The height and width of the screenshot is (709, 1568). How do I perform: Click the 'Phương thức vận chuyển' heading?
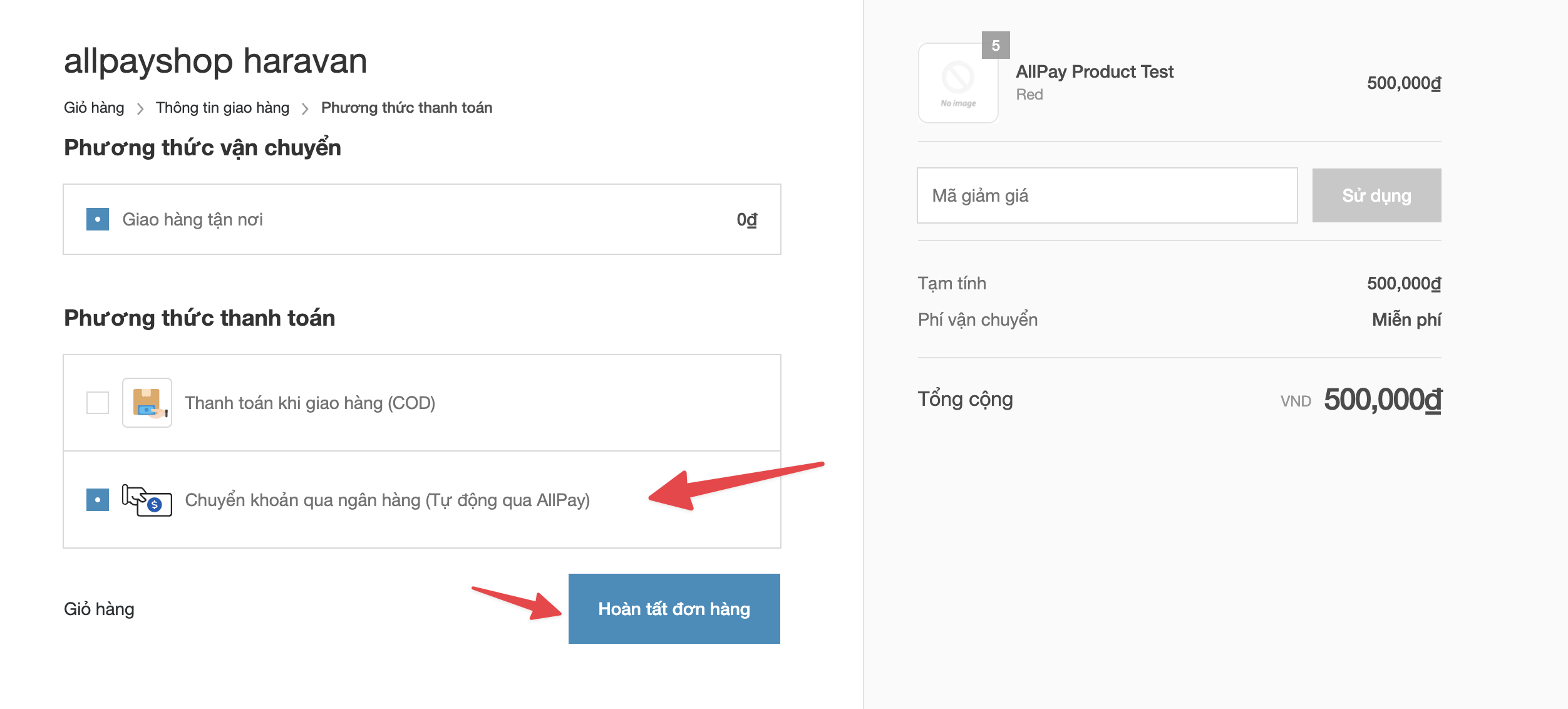click(x=203, y=148)
